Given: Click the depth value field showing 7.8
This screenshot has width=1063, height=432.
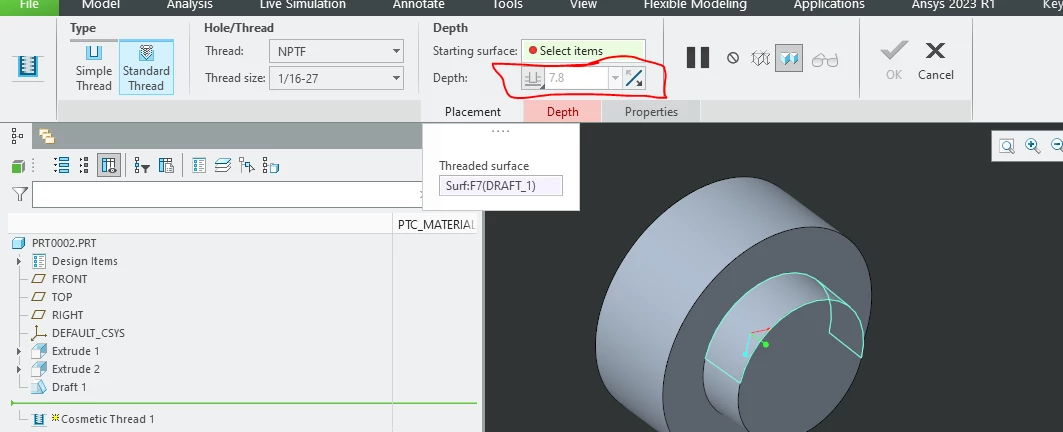Looking at the screenshot, I should pos(576,78).
